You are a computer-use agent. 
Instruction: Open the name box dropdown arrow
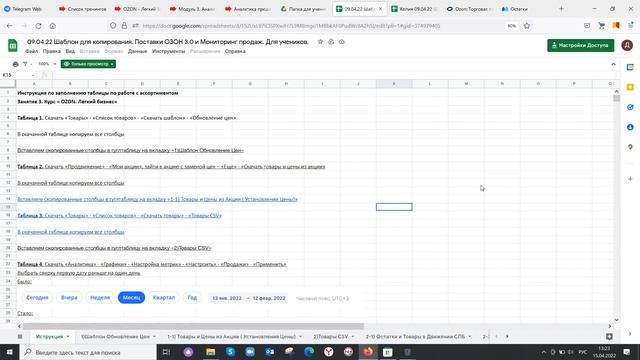pos(33,75)
